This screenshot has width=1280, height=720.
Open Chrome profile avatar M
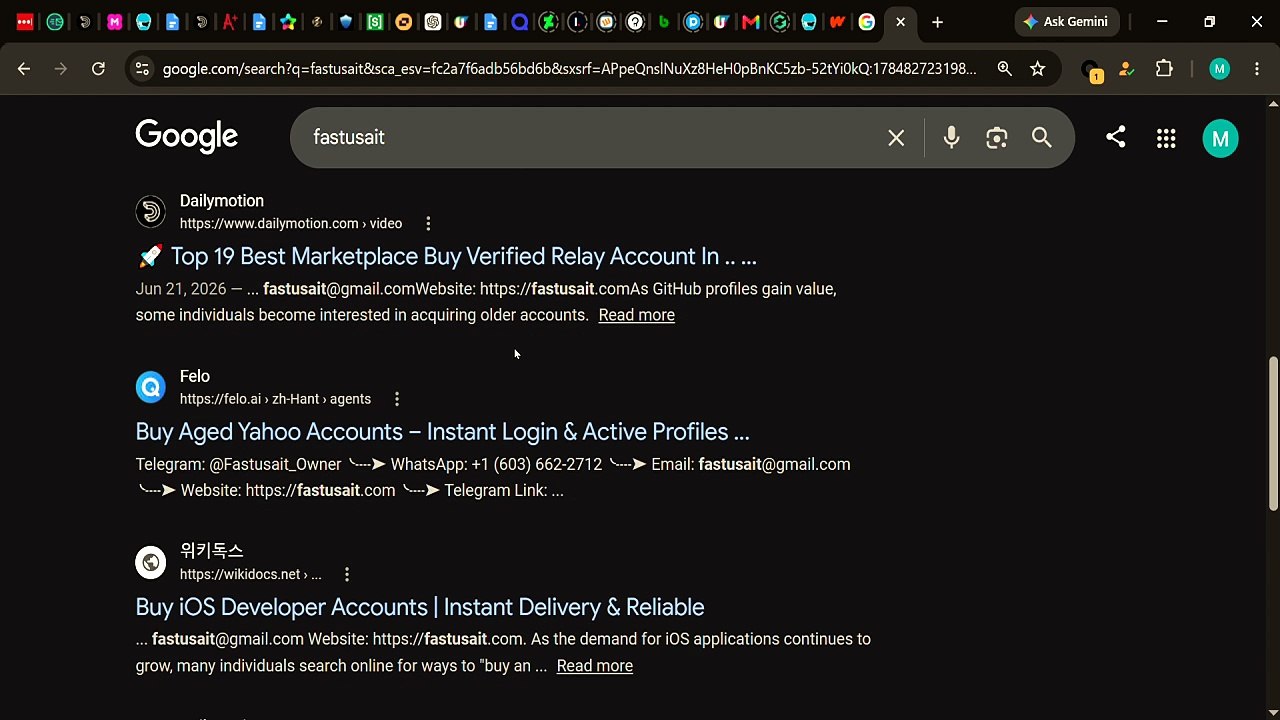pyautogui.click(x=1219, y=69)
